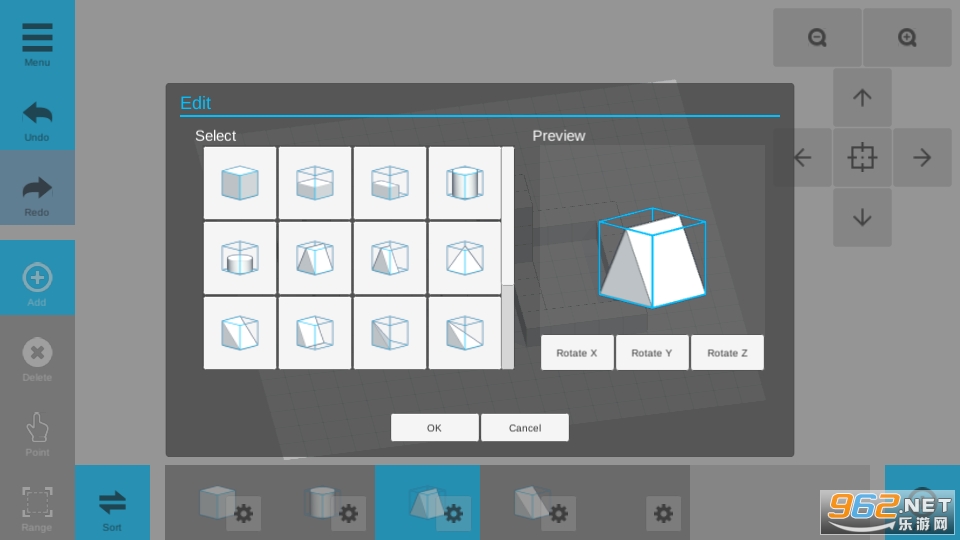Zoom out with the minus magnifier

[x=817, y=38]
